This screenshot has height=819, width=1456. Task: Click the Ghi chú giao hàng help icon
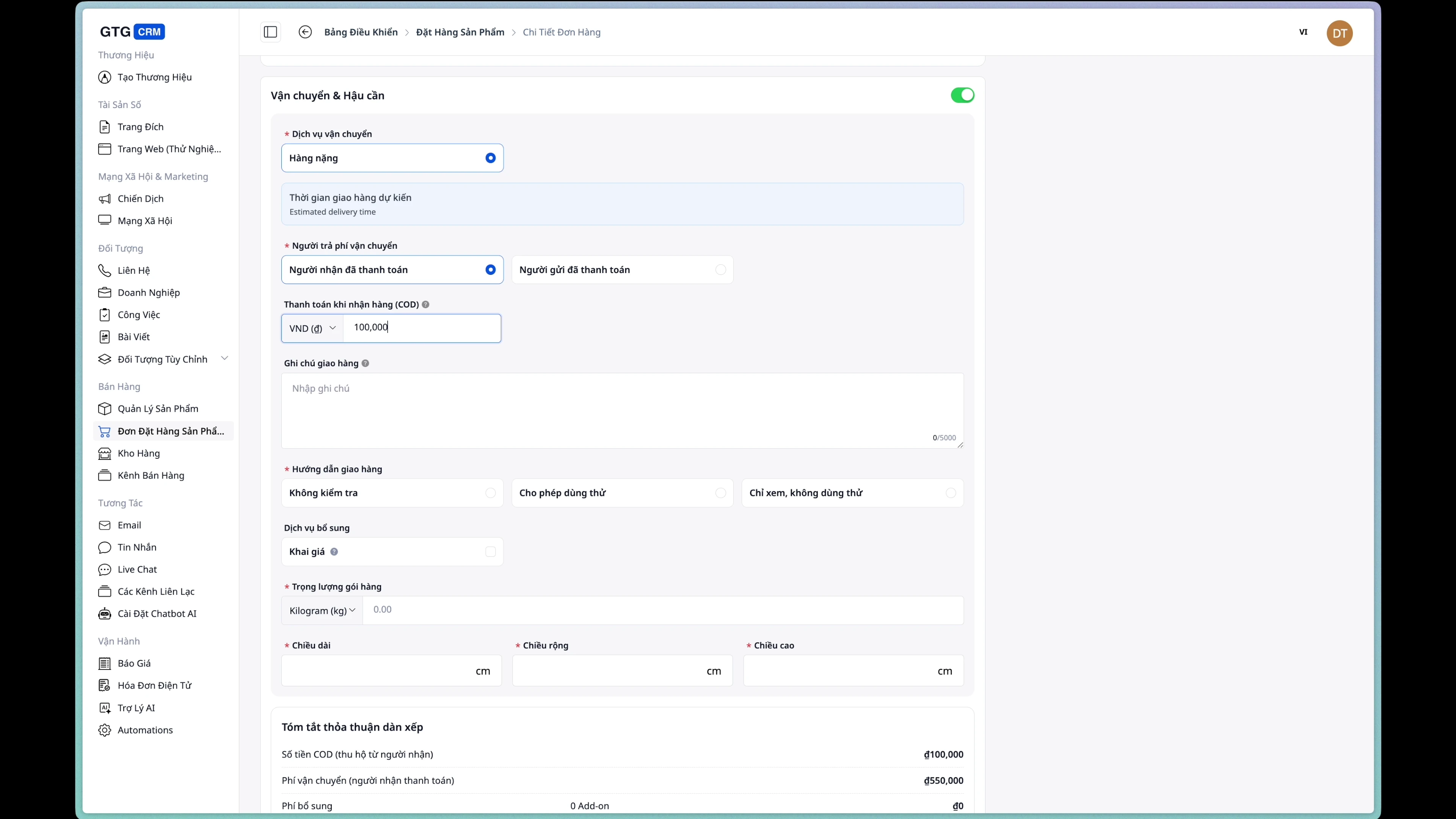click(365, 364)
